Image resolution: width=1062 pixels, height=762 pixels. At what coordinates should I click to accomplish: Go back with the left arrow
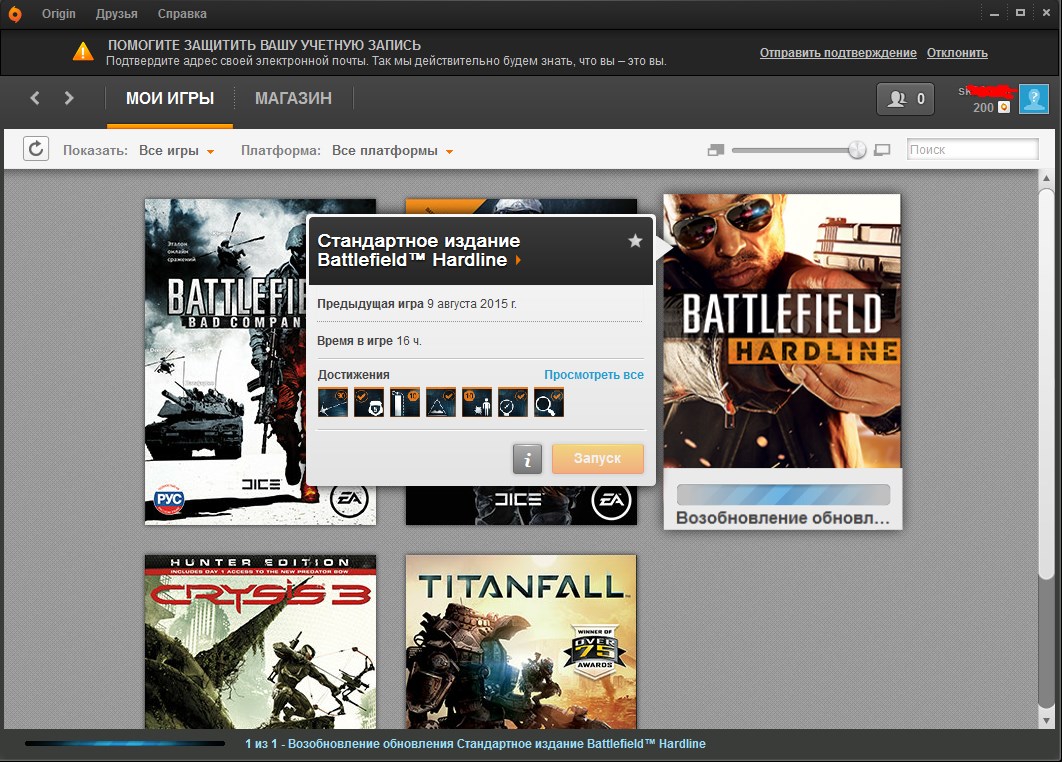point(35,98)
